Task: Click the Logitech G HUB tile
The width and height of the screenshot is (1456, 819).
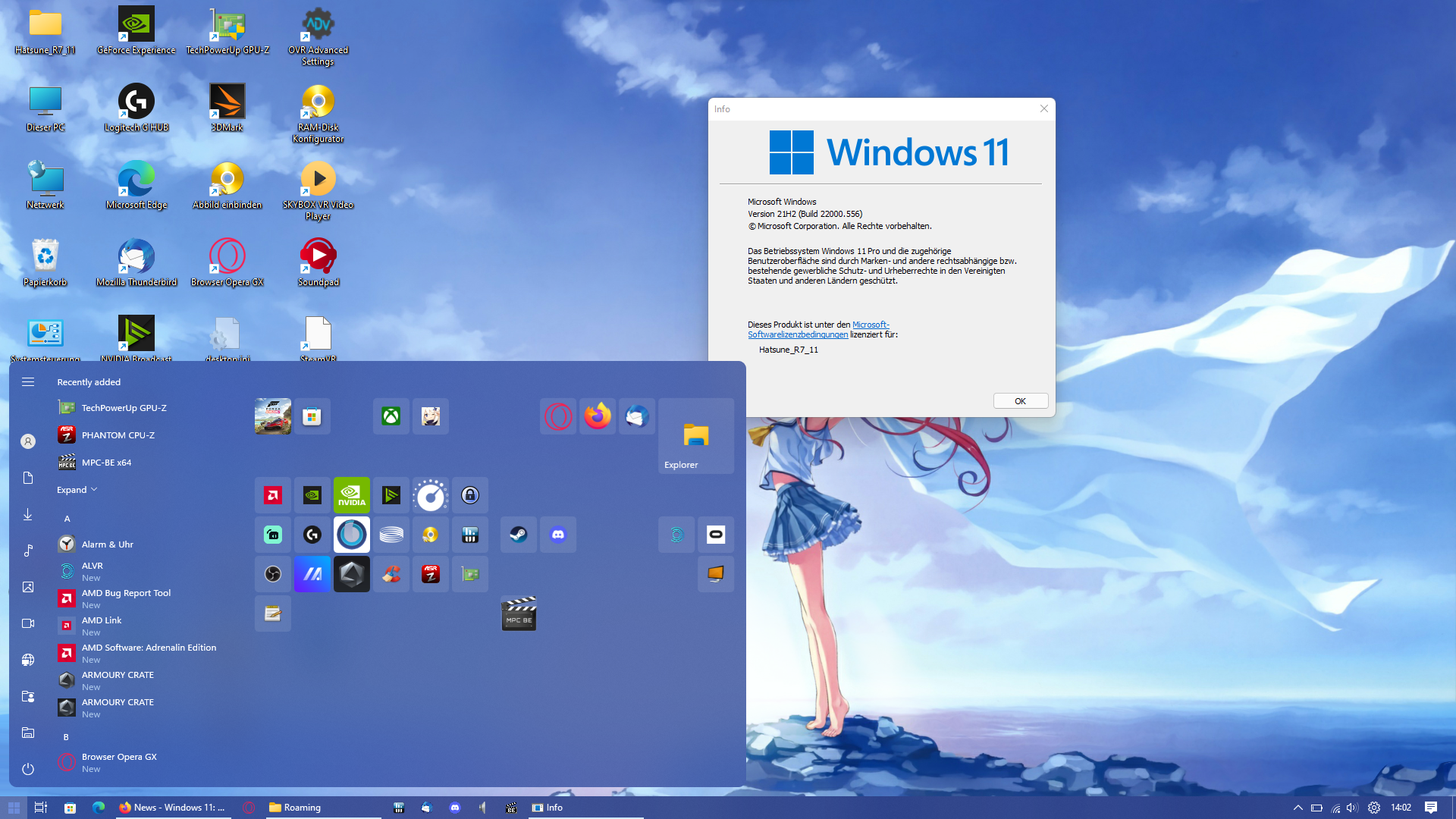Action: [x=312, y=535]
